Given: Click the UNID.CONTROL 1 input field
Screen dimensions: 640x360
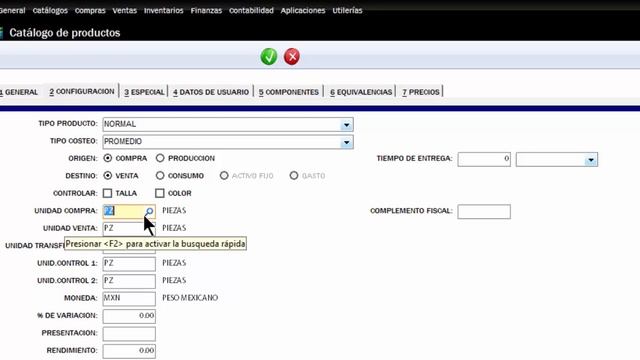Looking at the screenshot, I should (129, 264).
